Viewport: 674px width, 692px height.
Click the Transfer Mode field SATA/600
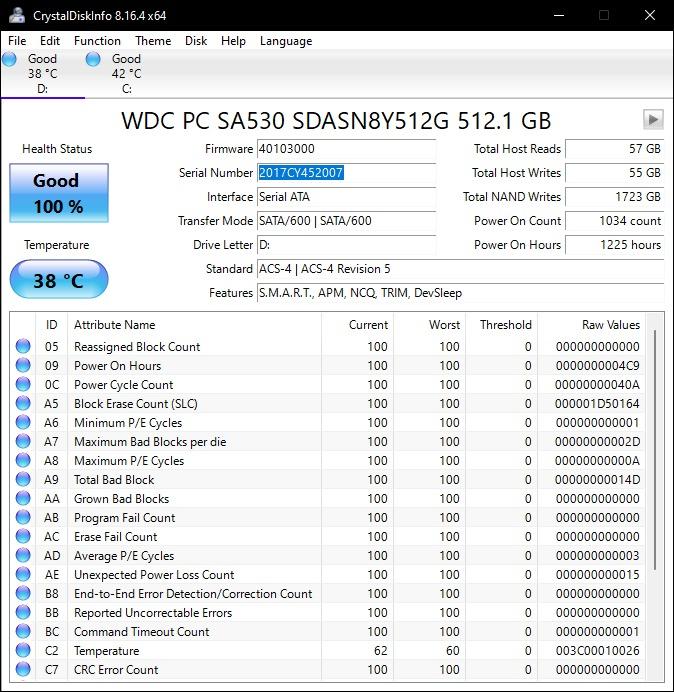(x=346, y=221)
